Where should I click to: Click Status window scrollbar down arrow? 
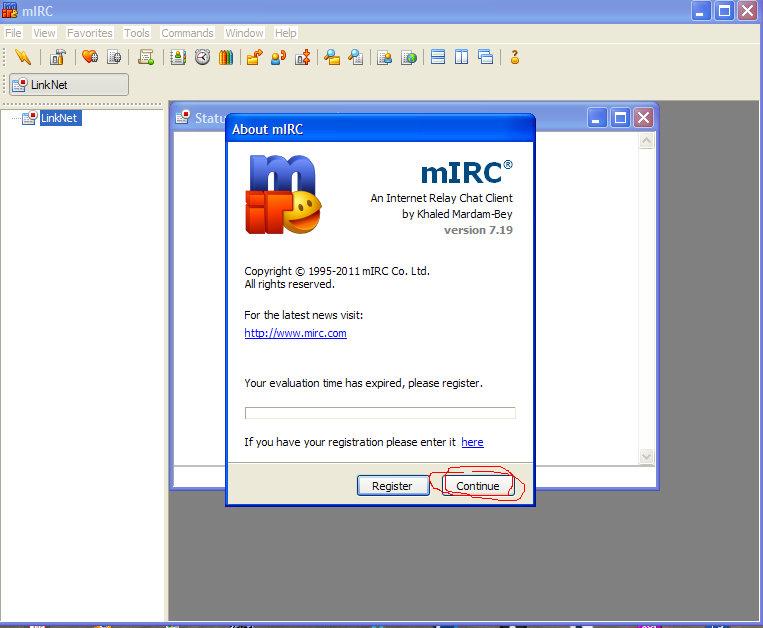click(647, 456)
